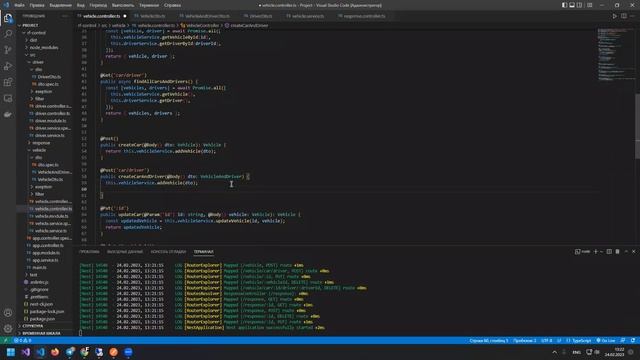Screen dimensions: 640x360
Task: Open the Extensions view
Action: [8, 82]
